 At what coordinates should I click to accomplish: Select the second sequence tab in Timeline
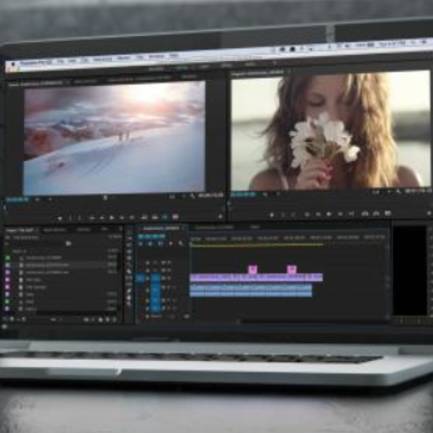point(214,227)
